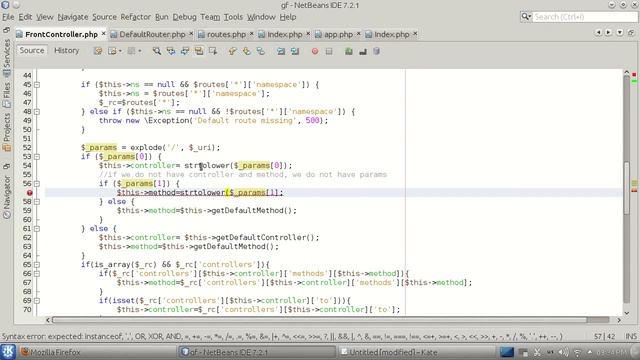The image size is (640, 360).
Task: Open the Help menu
Action: pyautogui.click(x=288, y=17)
